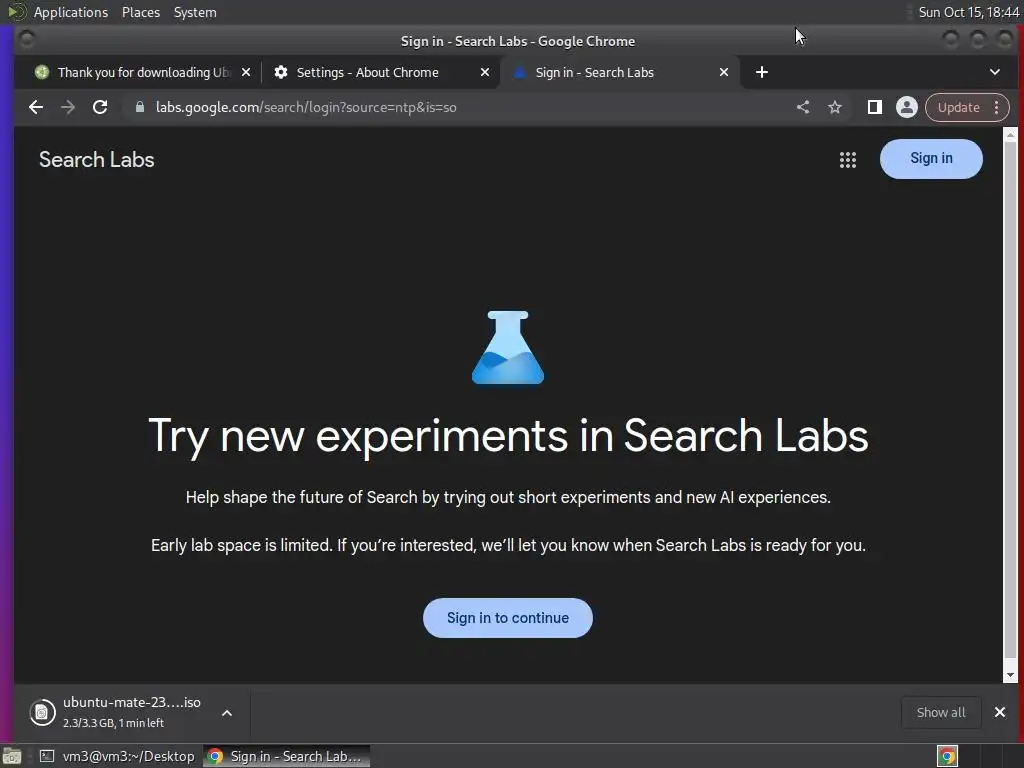Screen dimensions: 1024x768
Task: Click the page scrollbar down arrow
Action: [x=1010, y=675]
